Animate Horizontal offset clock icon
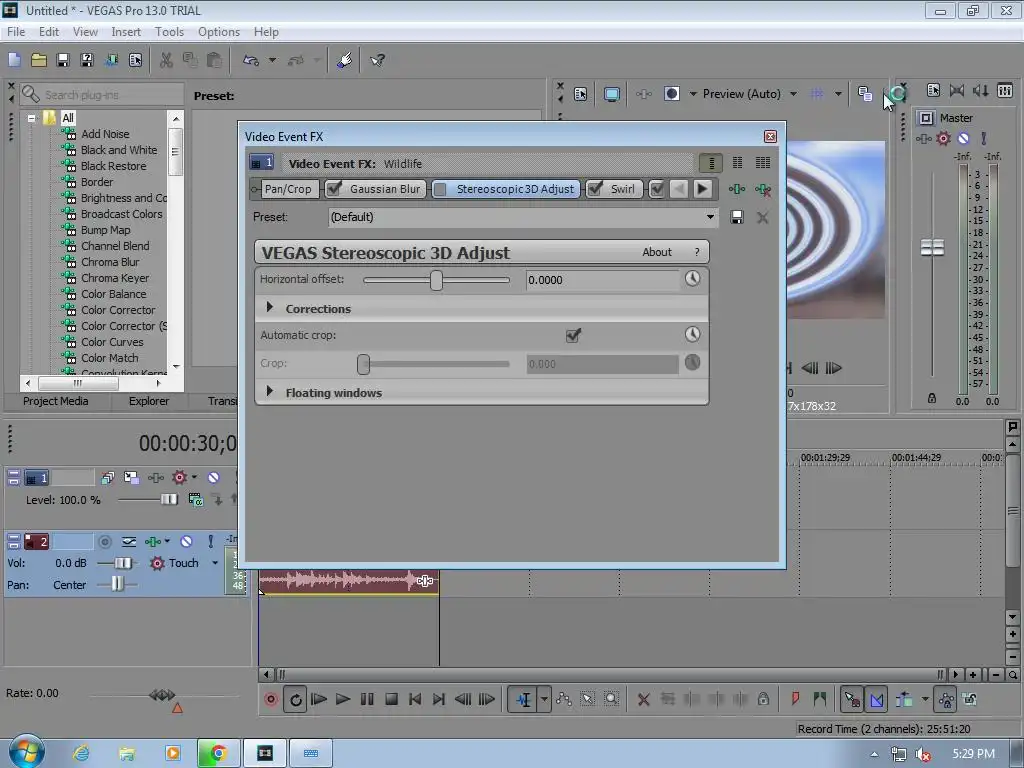This screenshot has height=768, width=1024. point(692,279)
